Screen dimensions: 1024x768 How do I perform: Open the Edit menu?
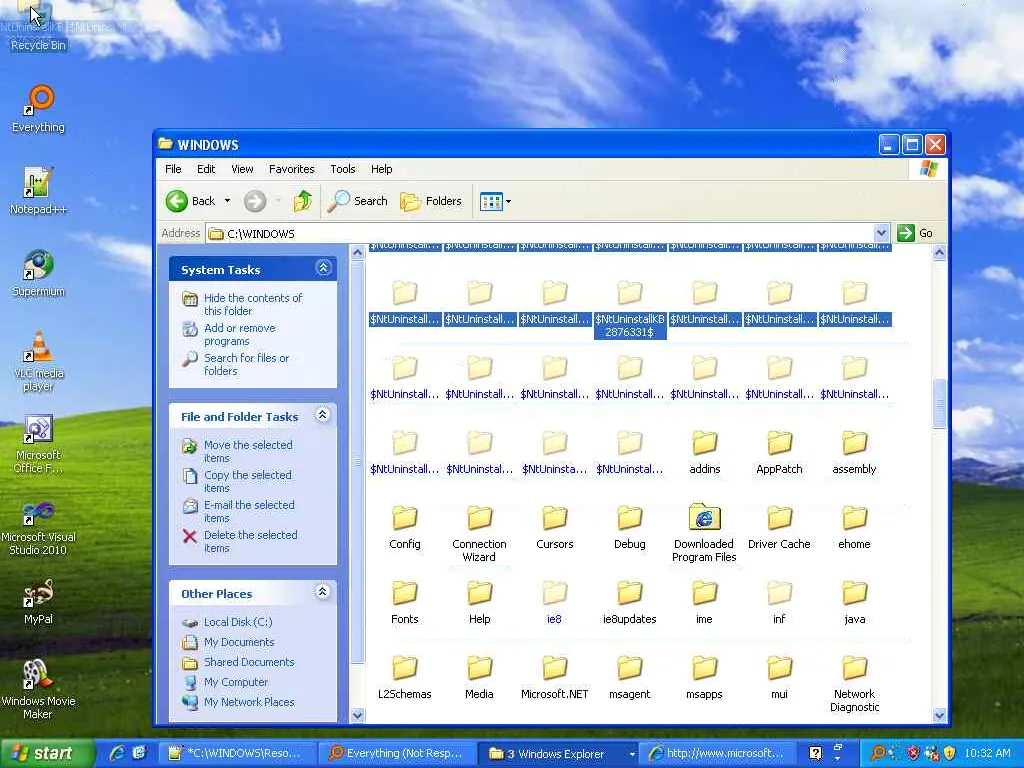[x=206, y=169]
